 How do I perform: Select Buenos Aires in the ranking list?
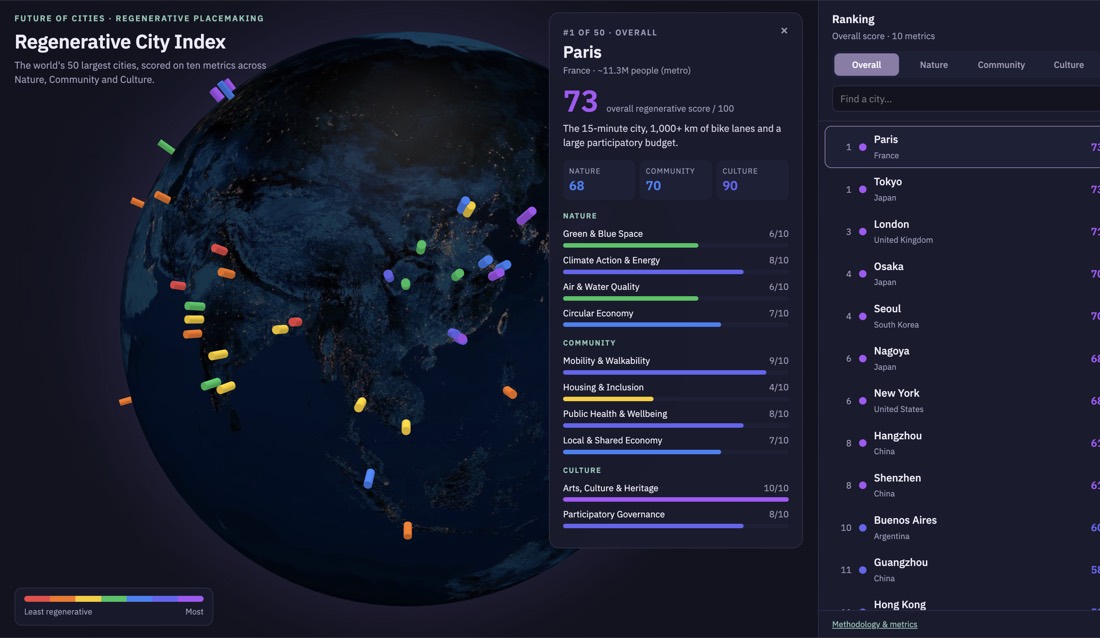tap(962, 527)
